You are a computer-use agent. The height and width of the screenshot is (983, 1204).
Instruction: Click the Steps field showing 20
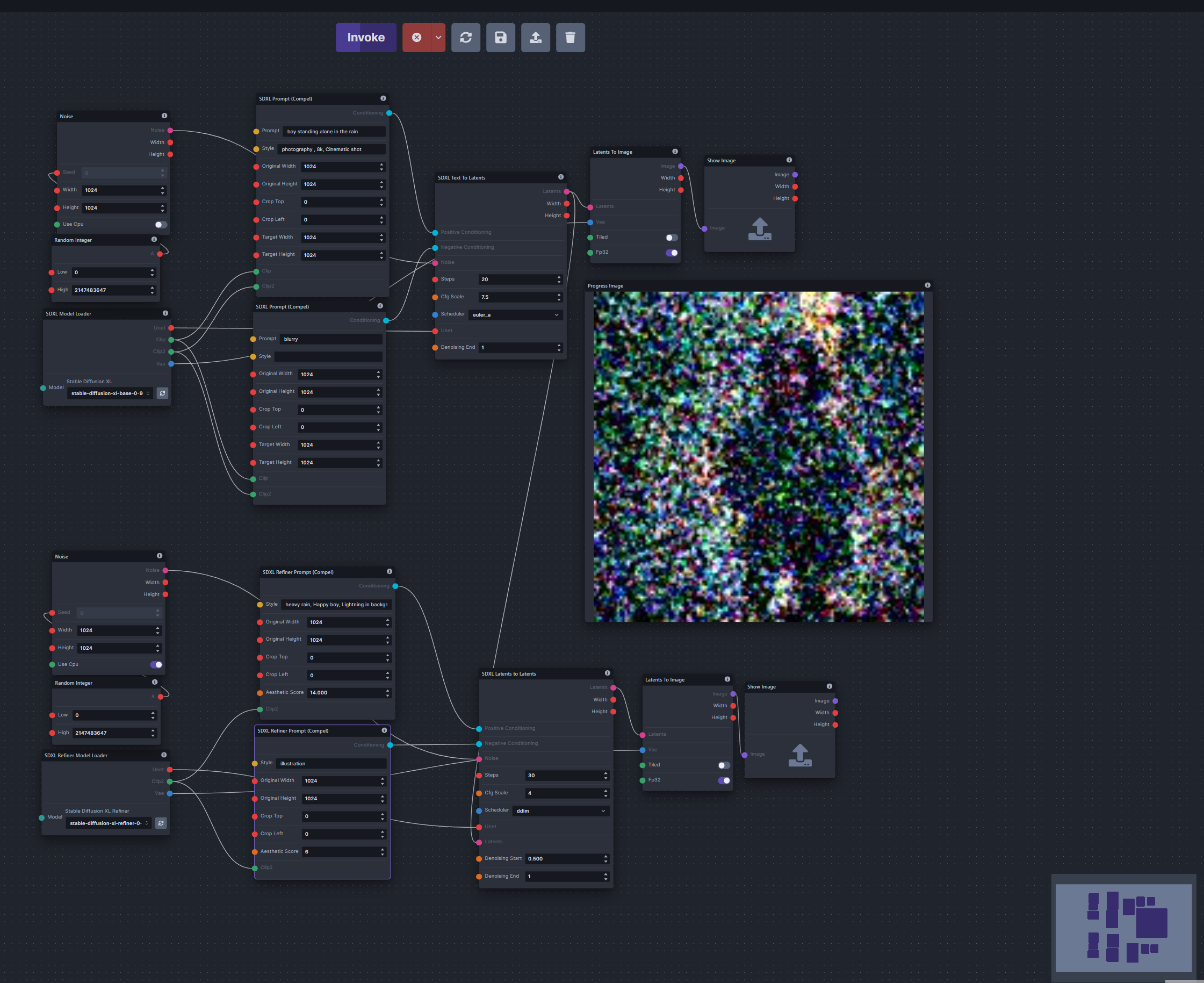[516, 279]
